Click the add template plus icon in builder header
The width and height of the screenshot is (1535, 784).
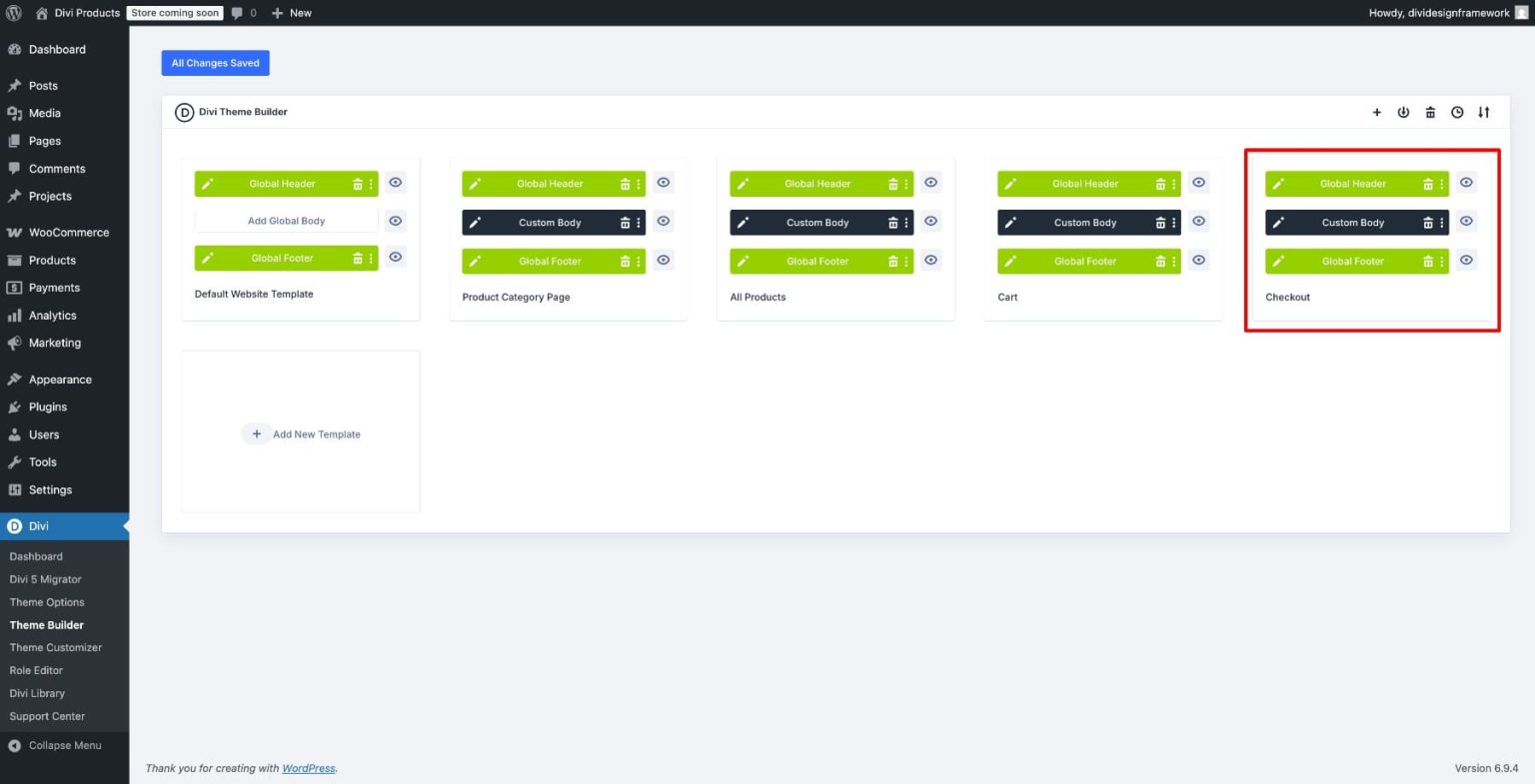point(1376,112)
